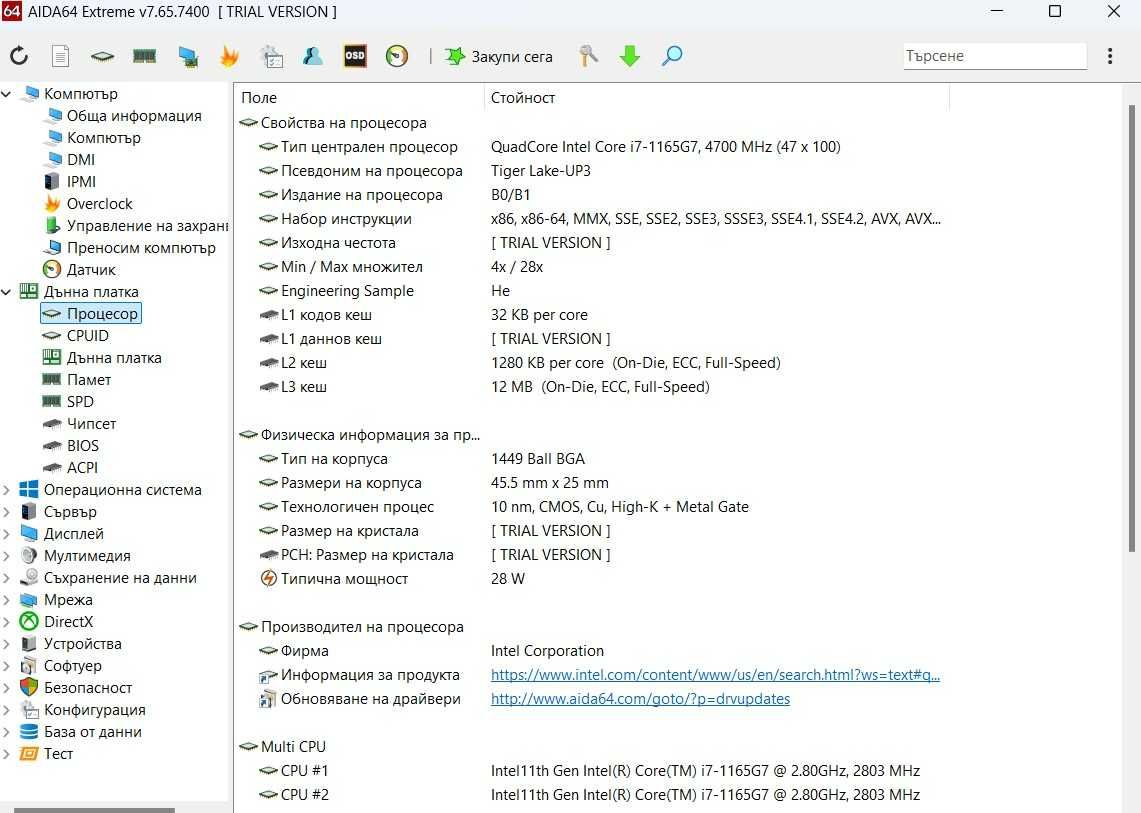Expand Съхранение на данни node
The image size is (1141, 813).
[x=7, y=578]
